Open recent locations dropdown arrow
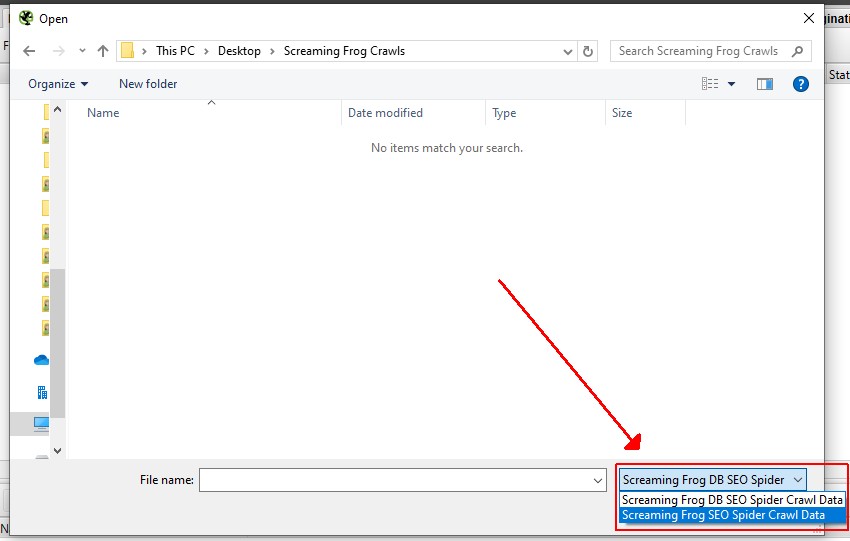The width and height of the screenshot is (850, 541). pyautogui.click(x=82, y=51)
